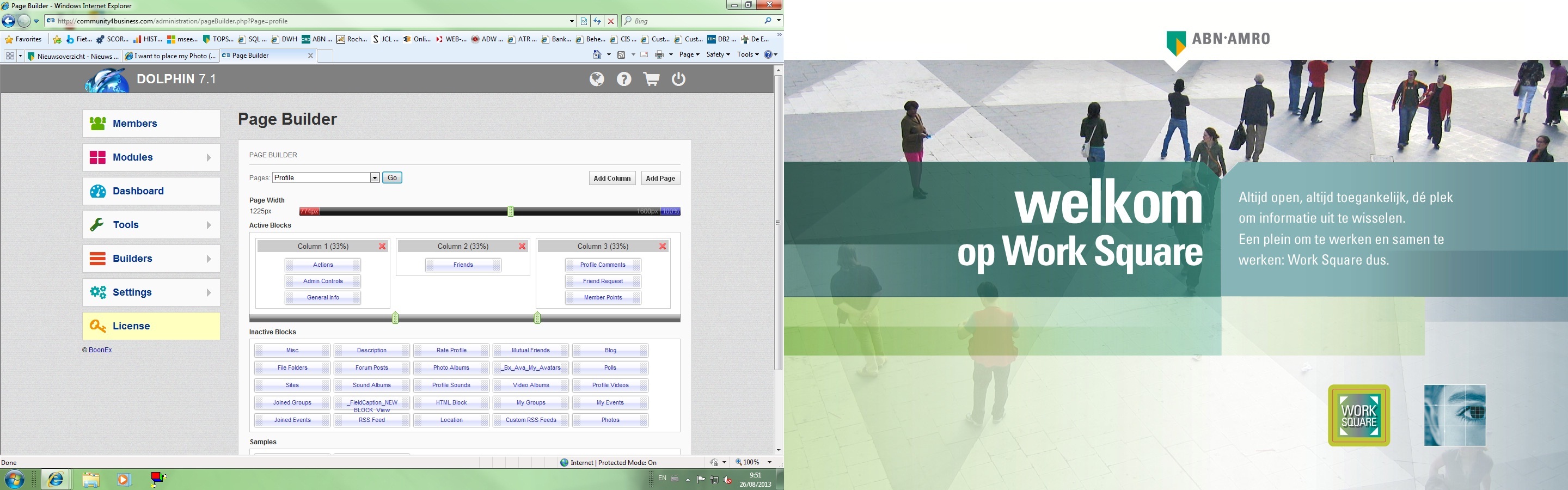The height and width of the screenshot is (490, 1568).
Task: Open the Safety menu in IE command bar
Action: pyautogui.click(x=718, y=55)
